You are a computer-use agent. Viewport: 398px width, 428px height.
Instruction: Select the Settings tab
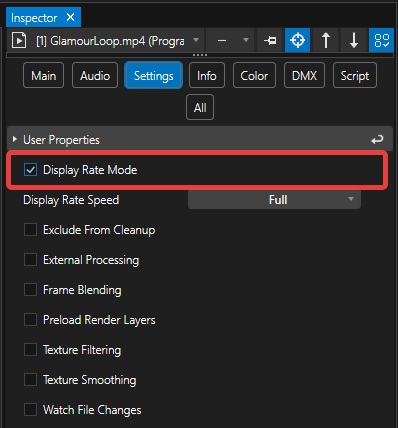(154, 75)
